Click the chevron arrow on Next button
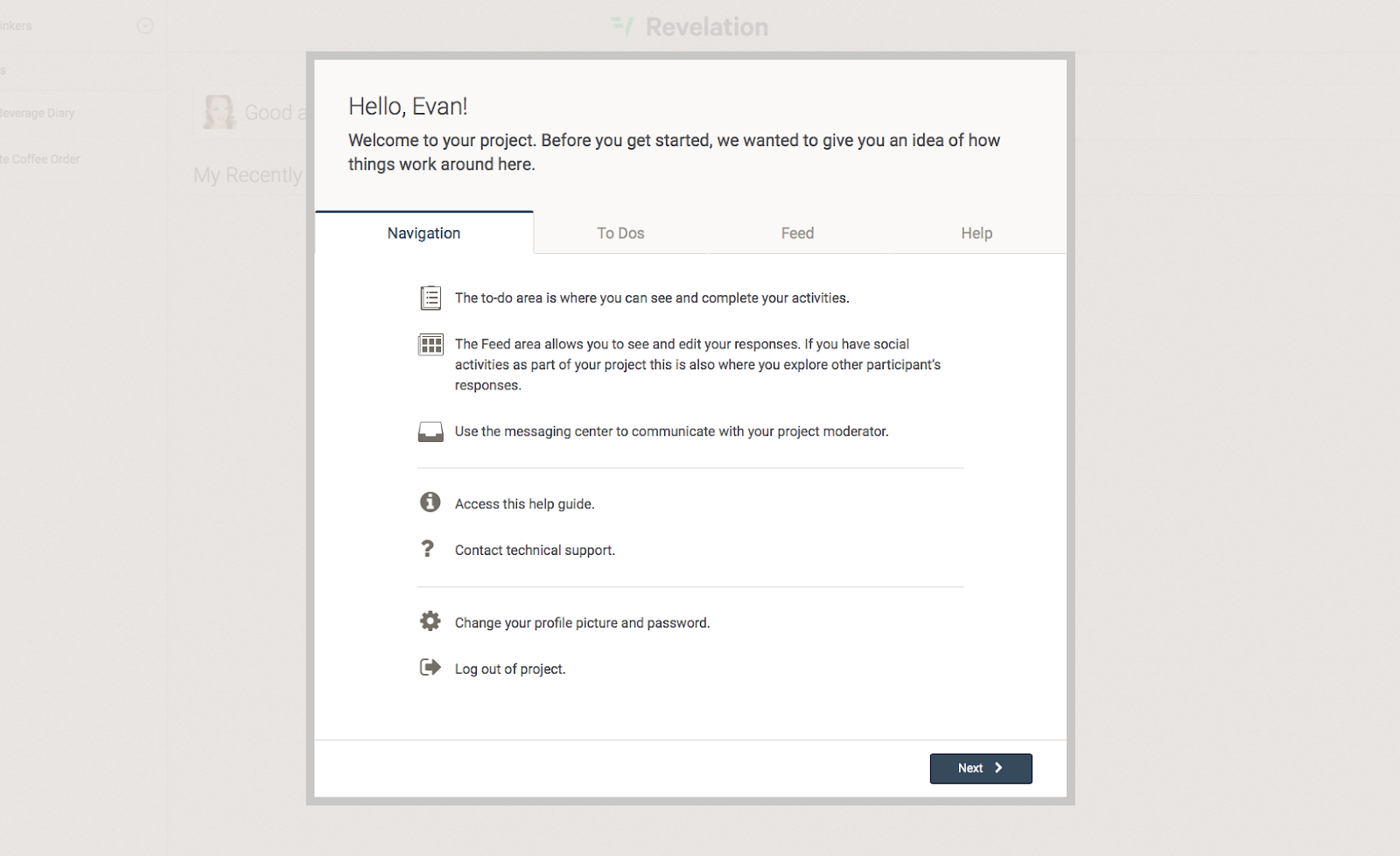Image resolution: width=1400 pixels, height=856 pixels. pyautogui.click(x=998, y=768)
